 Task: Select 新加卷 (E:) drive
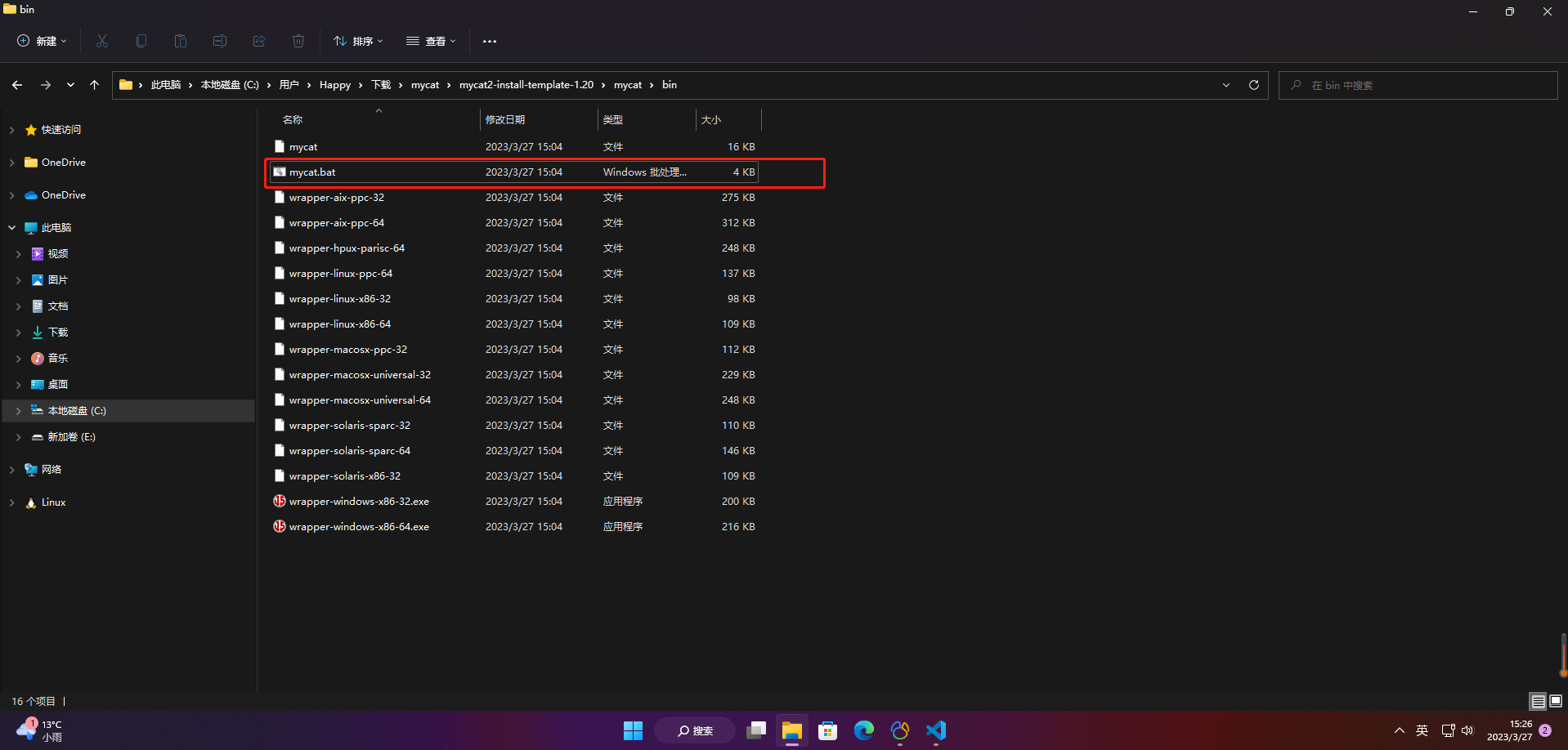71,437
